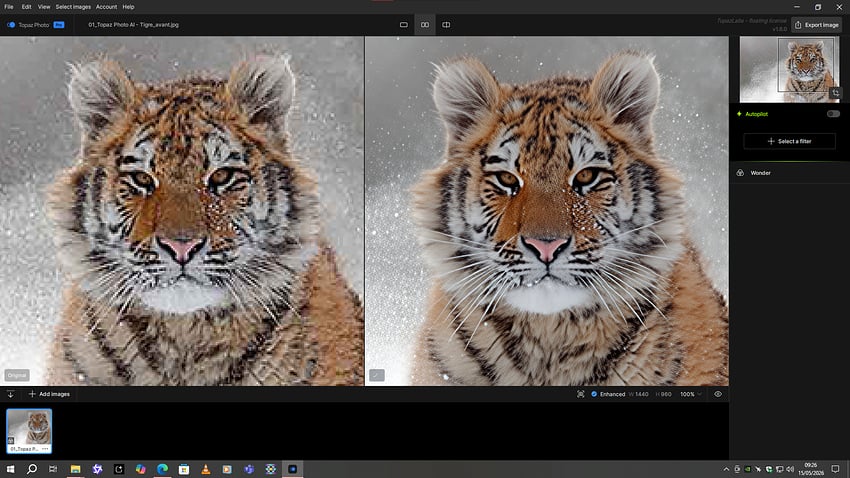This screenshot has width=850, height=478.
Task: Click the Wonder filter icon
Action: pyautogui.click(x=740, y=173)
